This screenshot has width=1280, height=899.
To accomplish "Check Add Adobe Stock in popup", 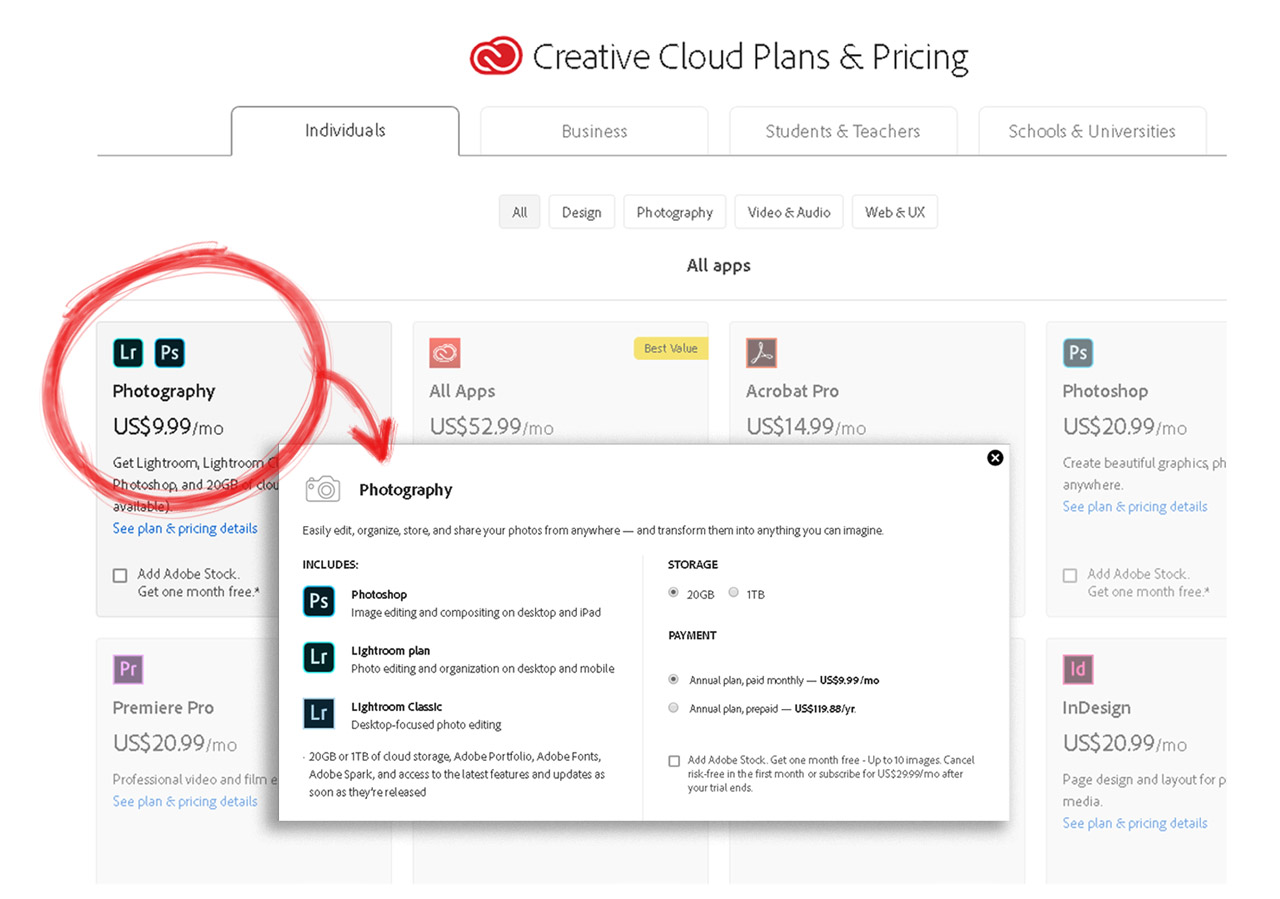I will click(x=674, y=761).
